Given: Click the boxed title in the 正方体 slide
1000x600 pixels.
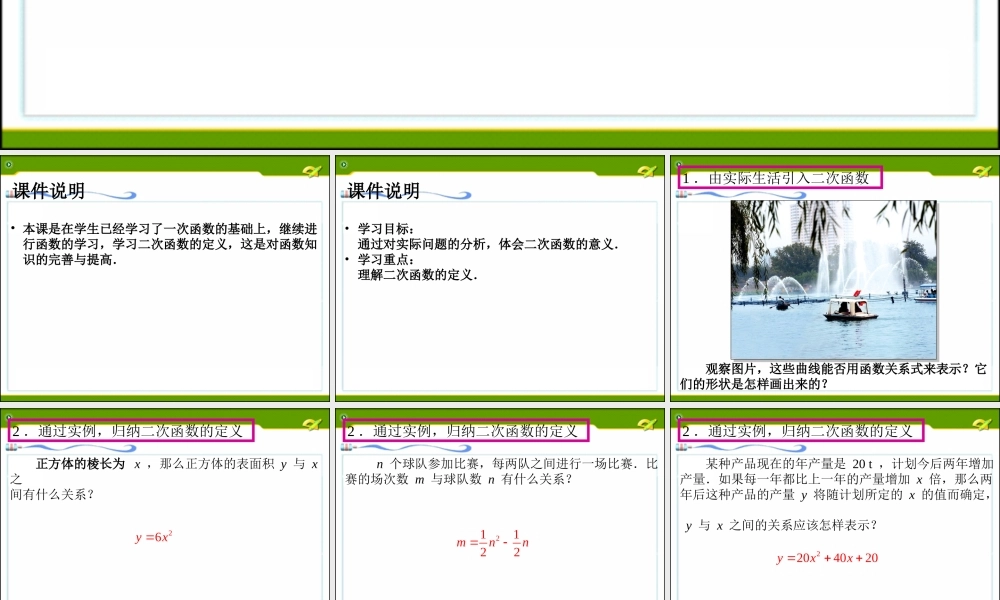Looking at the screenshot, I should click(131, 430).
